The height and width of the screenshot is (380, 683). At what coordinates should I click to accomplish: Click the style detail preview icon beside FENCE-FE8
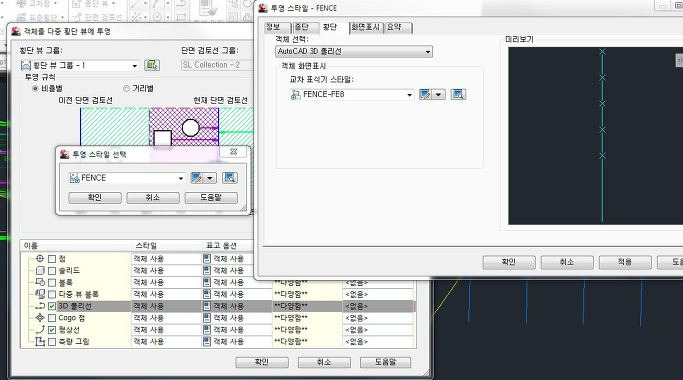coord(458,94)
